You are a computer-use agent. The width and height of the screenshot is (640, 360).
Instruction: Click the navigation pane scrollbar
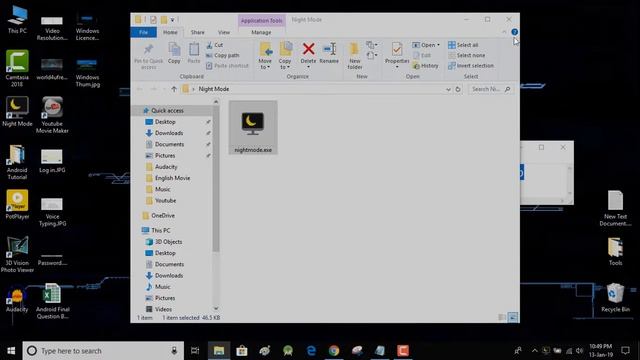point(216,178)
